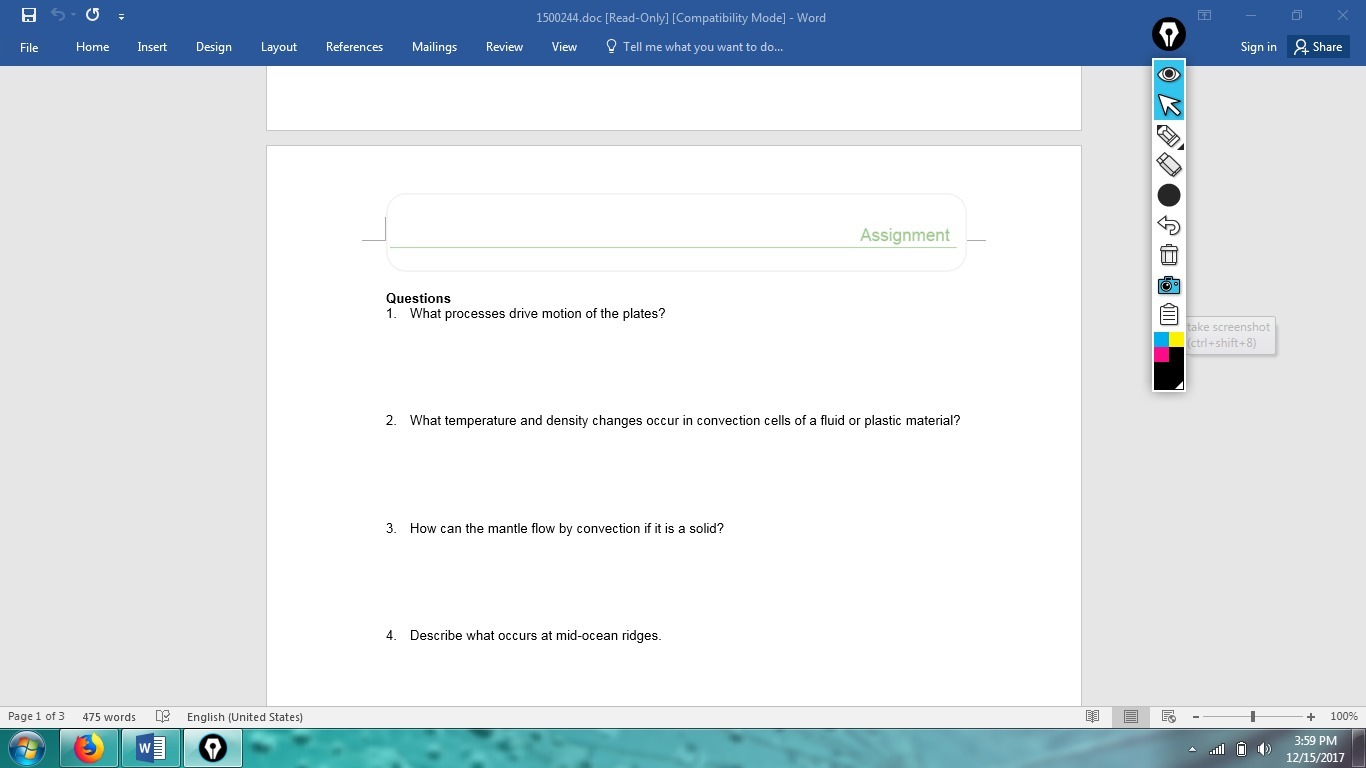Open the File tab
The height and width of the screenshot is (768, 1366).
coord(29,47)
